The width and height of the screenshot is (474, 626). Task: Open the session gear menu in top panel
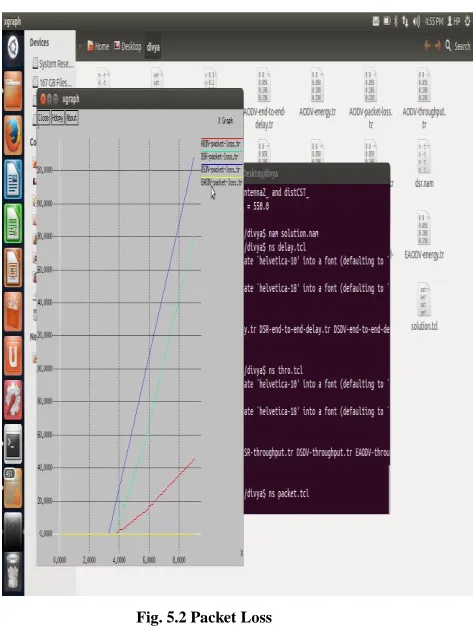(468, 21)
